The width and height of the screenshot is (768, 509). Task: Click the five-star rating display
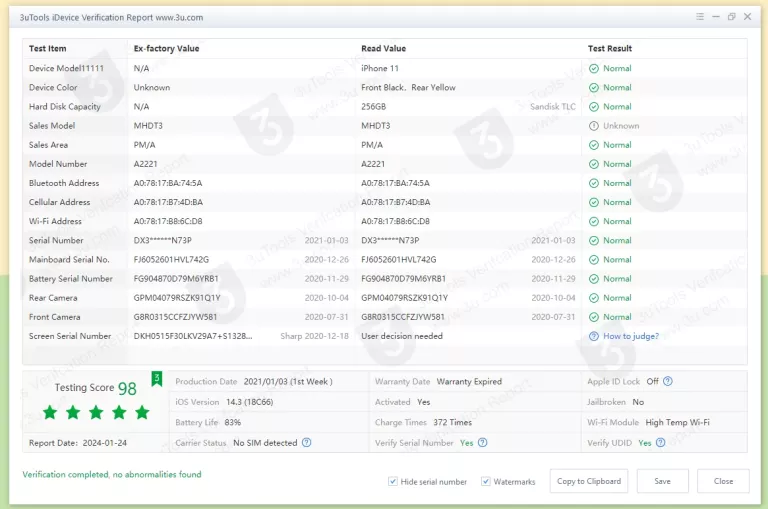click(x=96, y=412)
